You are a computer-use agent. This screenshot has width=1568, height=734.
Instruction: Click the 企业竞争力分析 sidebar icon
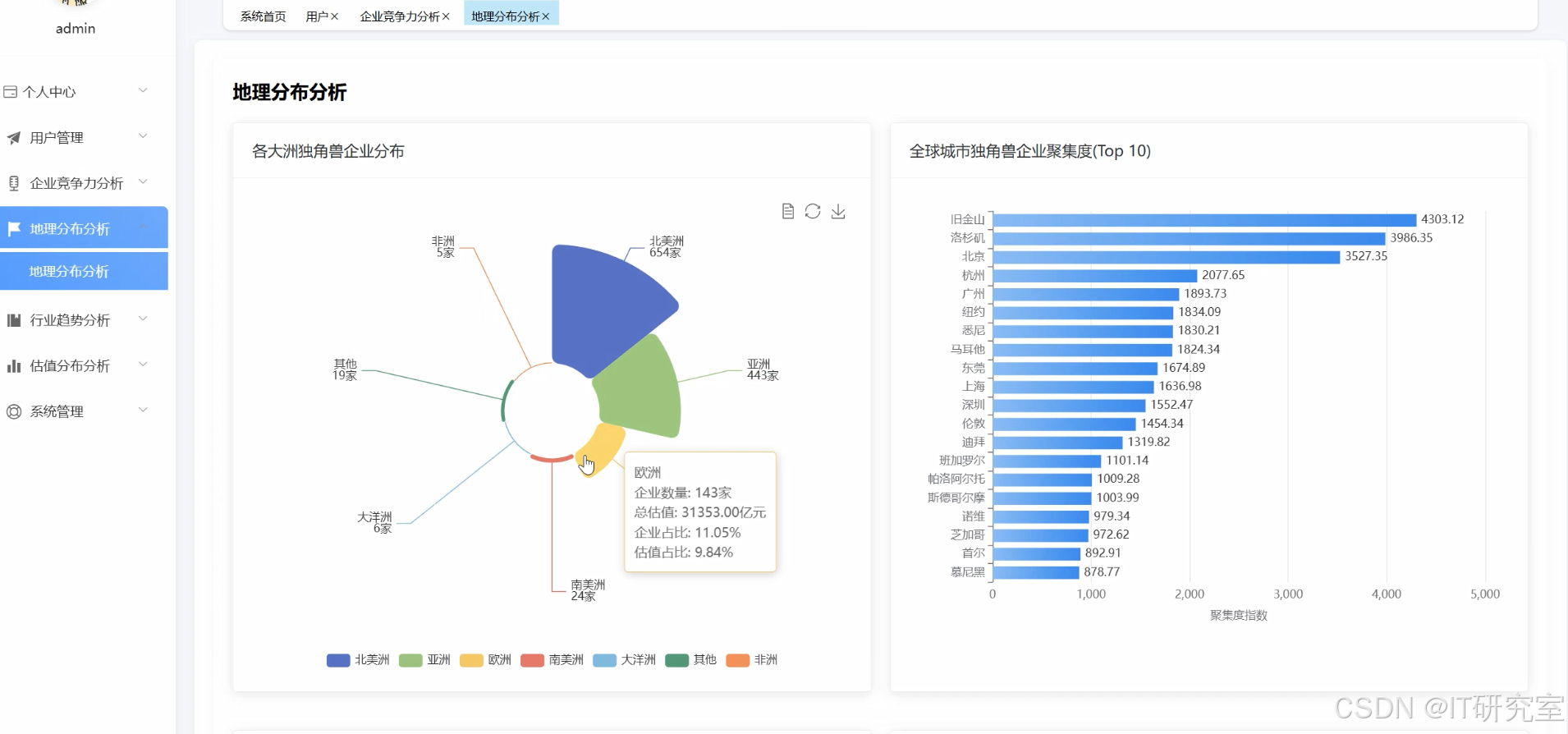[x=14, y=183]
